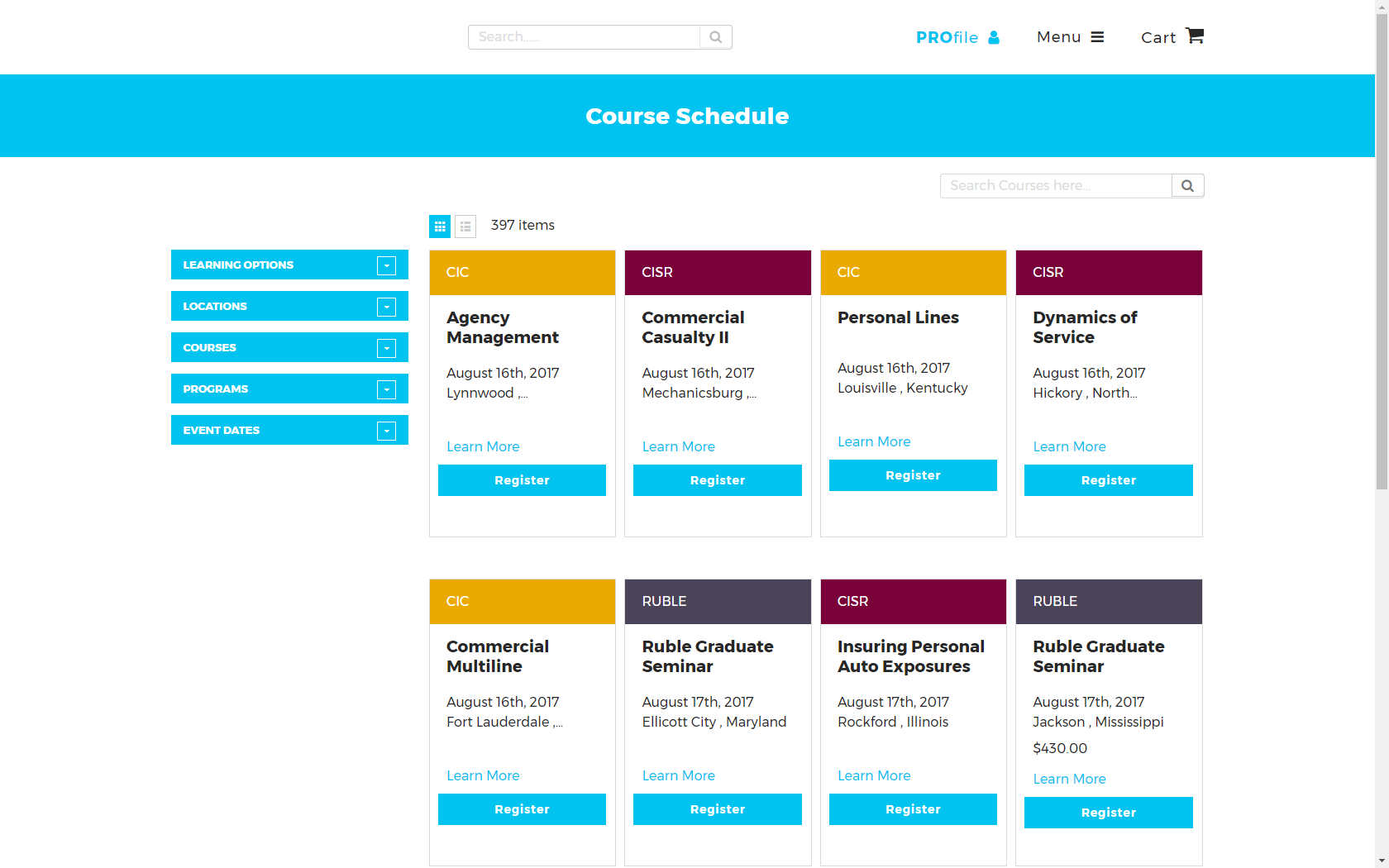Switch to list view layout
The height and width of the screenshot is (868, 1389).
[465, 226]
